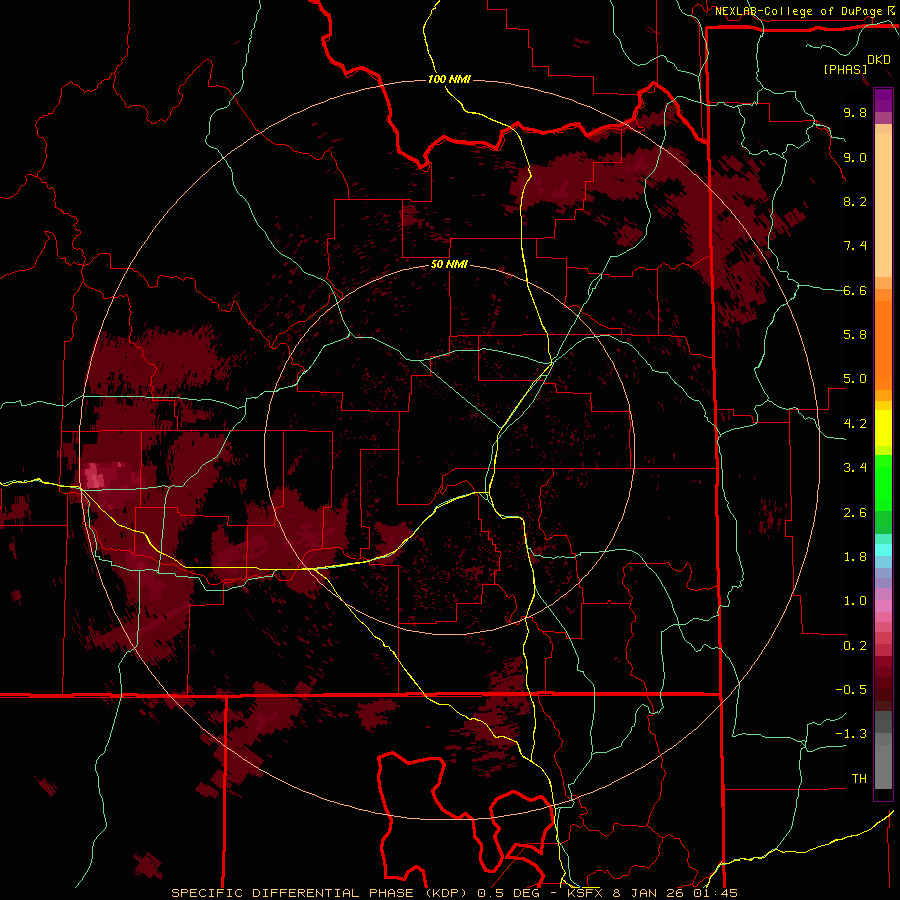Click the 5.8 value on the color scale

(855, 335)
